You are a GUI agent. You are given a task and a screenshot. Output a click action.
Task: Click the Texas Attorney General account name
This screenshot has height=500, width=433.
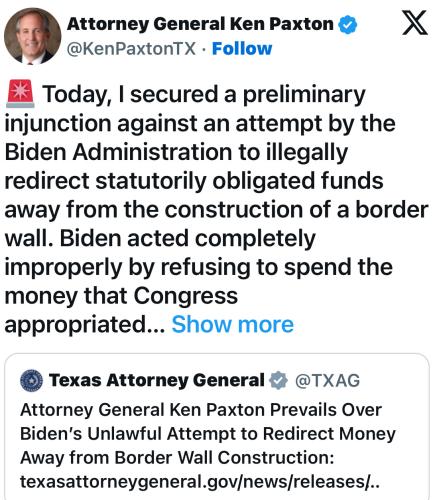pyautogui.click(x=157, y=380)
